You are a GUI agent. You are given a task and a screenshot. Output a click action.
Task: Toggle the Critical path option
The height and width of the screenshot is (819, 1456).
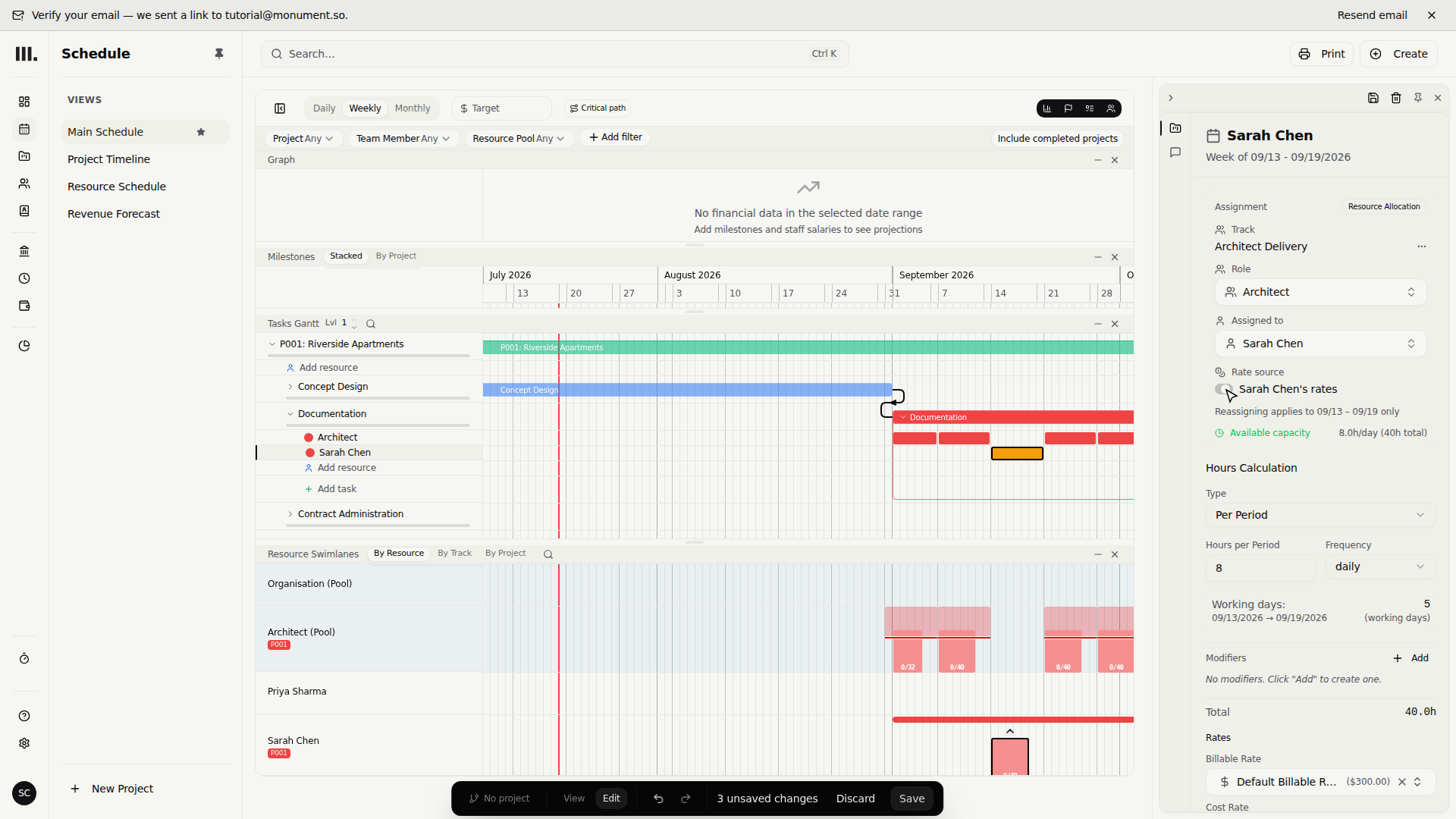point(598,108)
